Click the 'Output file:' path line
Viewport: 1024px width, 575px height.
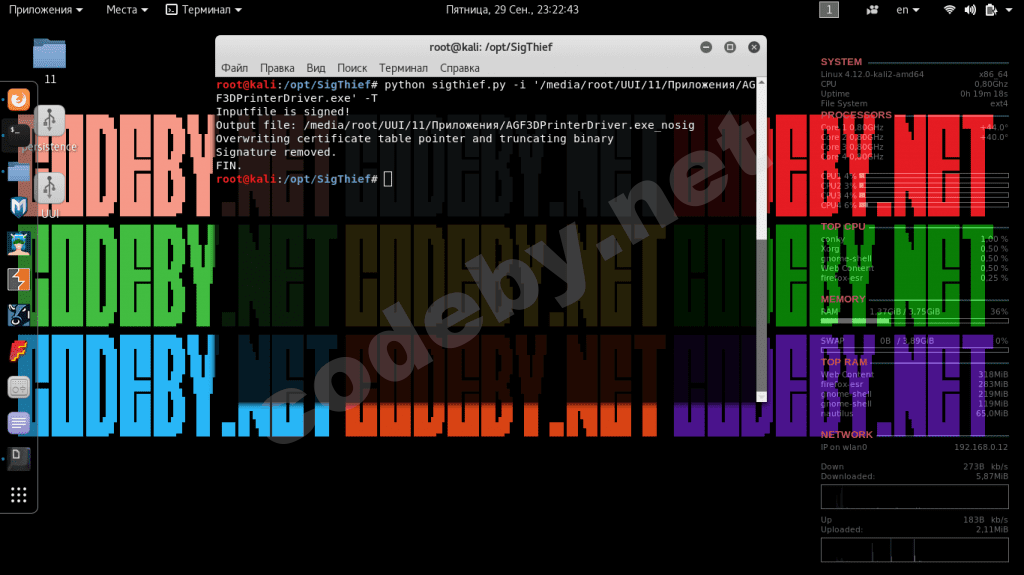pyautogui.click(x=455, y=125)
